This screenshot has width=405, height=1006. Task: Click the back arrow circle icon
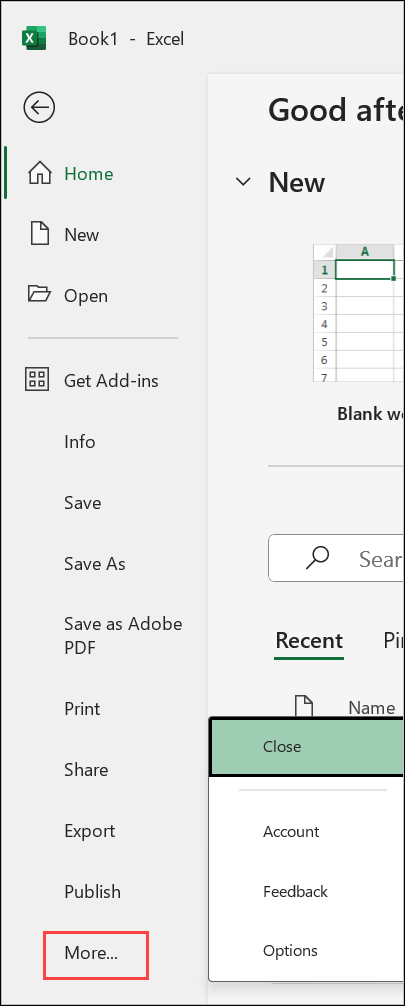point(39,107)
